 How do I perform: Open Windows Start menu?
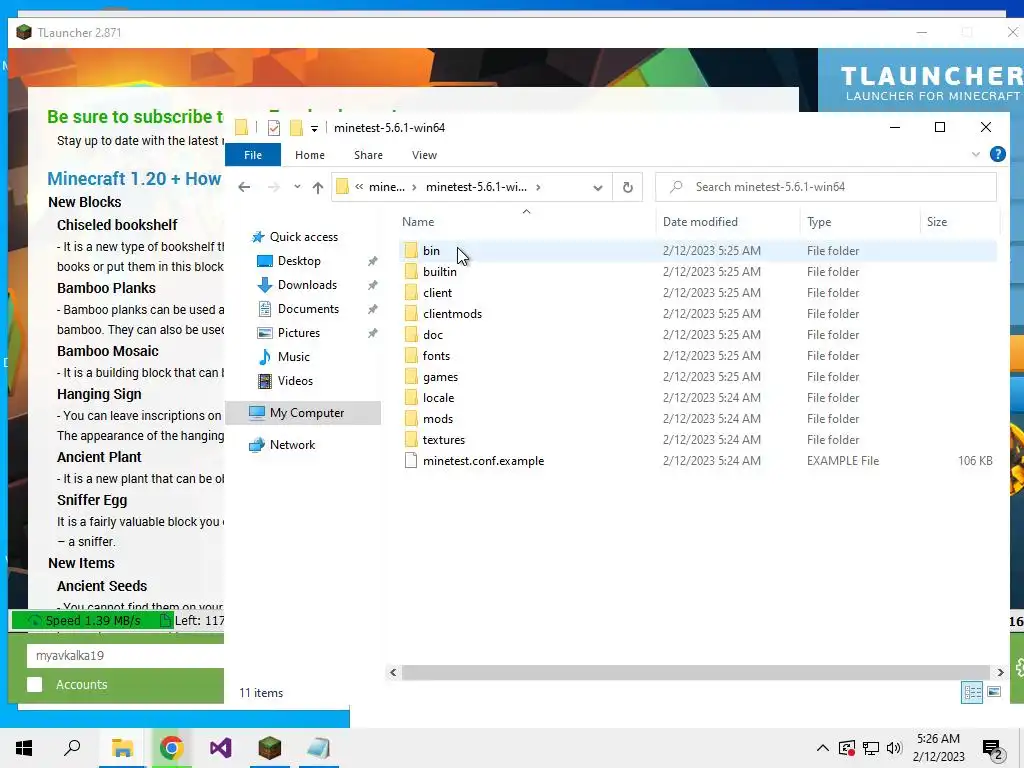(24, 748)
